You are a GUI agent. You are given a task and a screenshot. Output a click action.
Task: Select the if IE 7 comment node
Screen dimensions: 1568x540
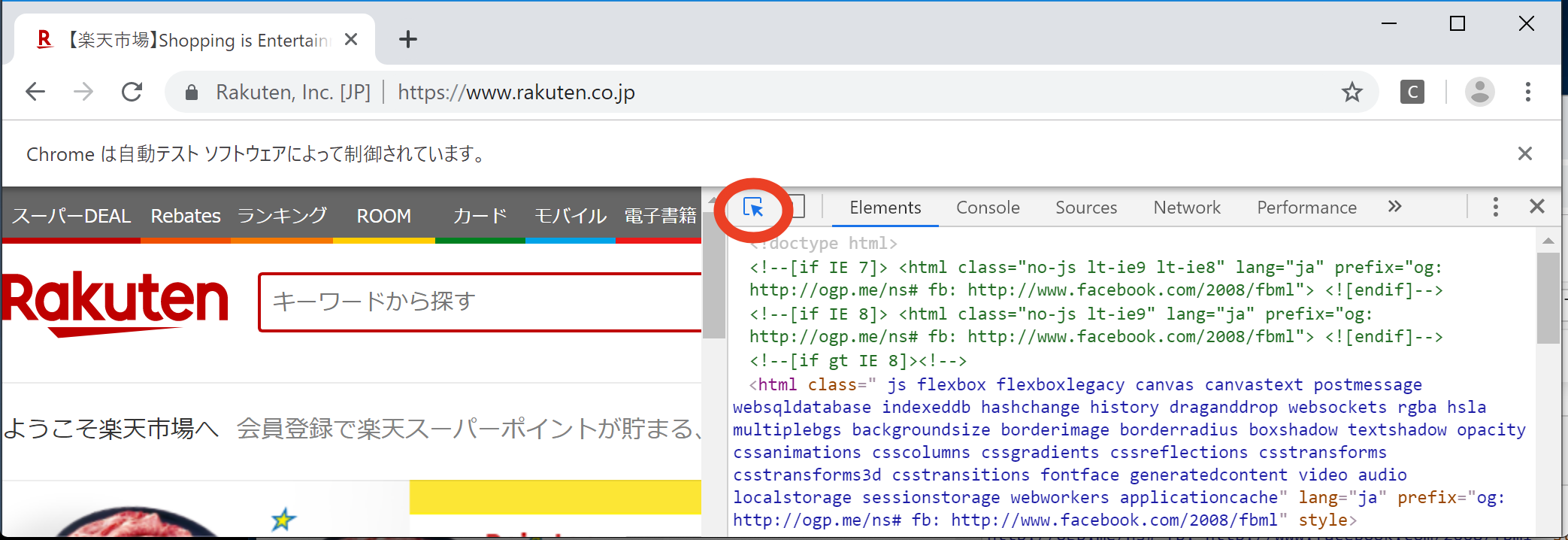coord(1096,278)
